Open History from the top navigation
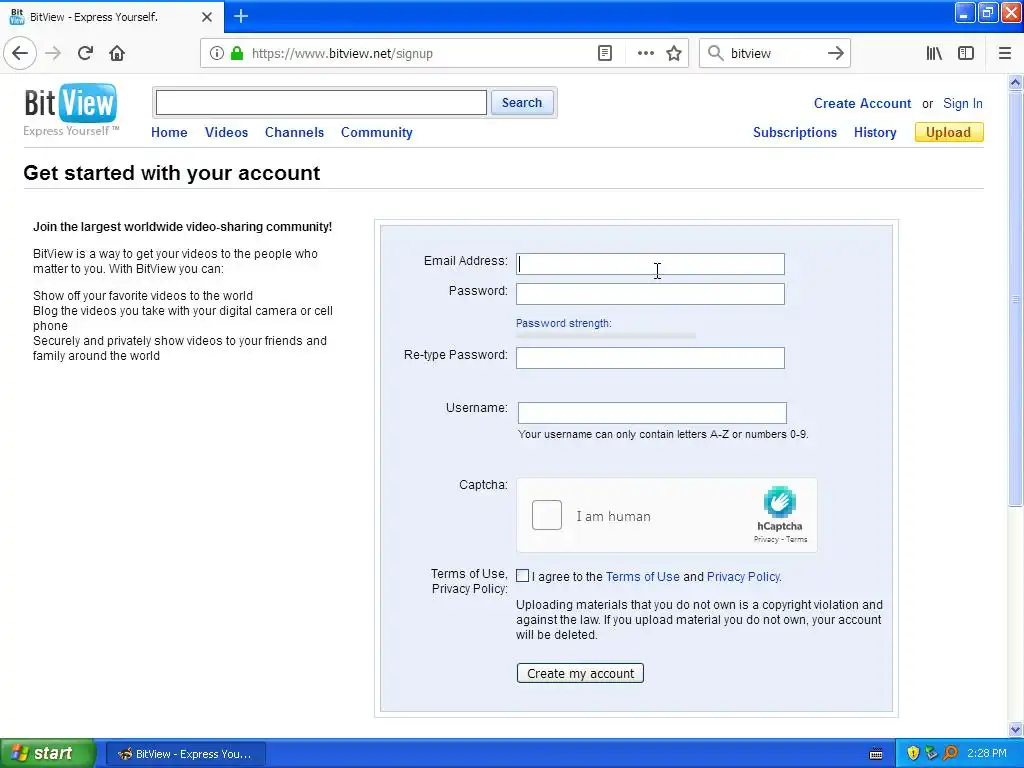 pos(875,132)
